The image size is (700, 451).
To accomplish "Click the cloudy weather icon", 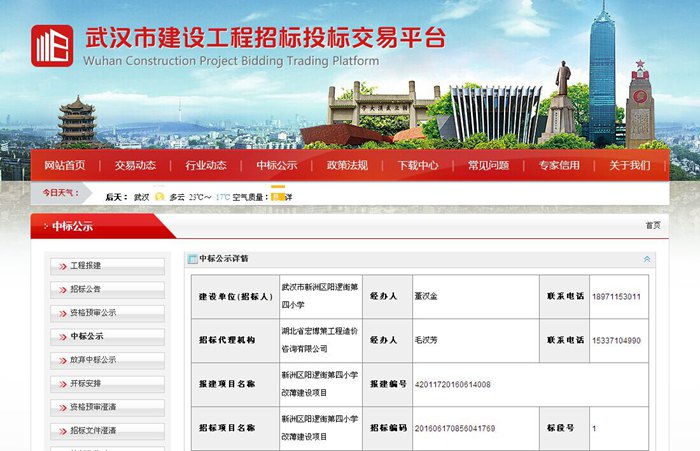I will pyautogui.click(x=160, y=197).
